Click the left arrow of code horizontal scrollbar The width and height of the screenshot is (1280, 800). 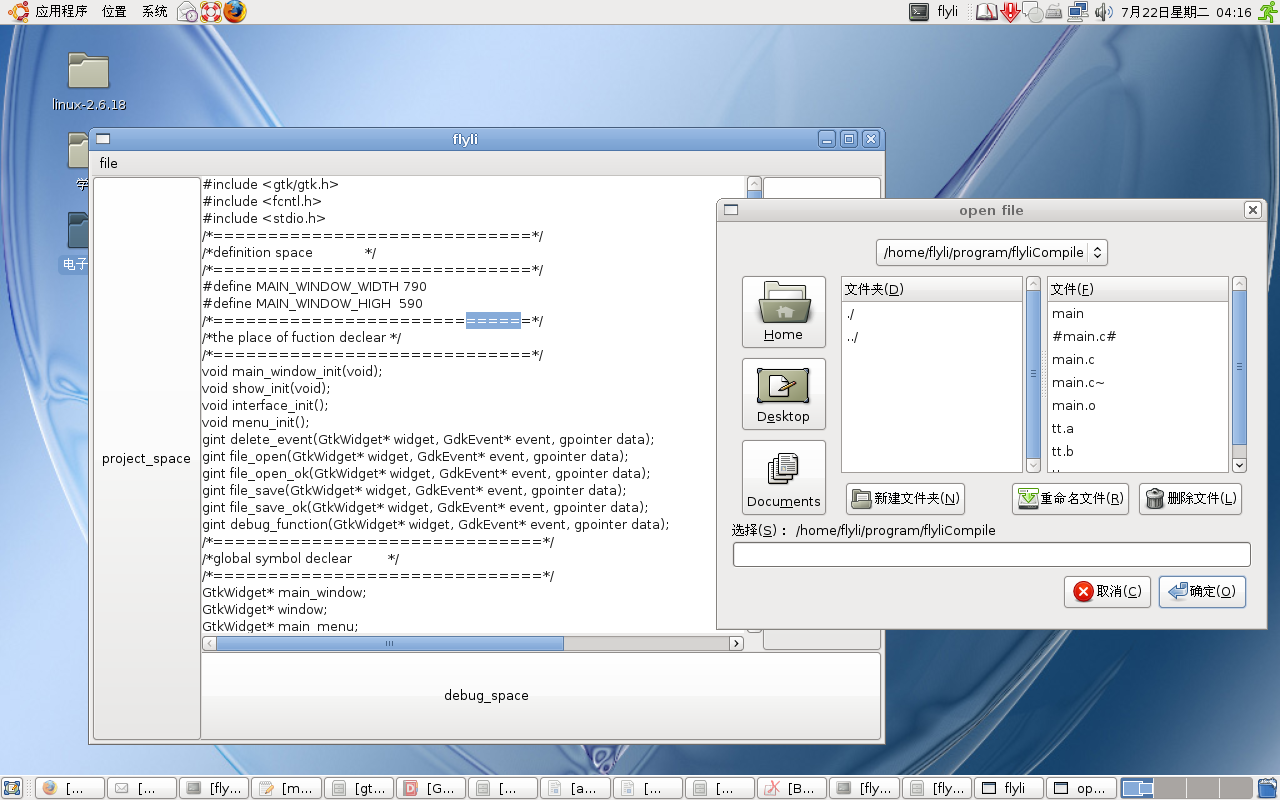(209, 644)
